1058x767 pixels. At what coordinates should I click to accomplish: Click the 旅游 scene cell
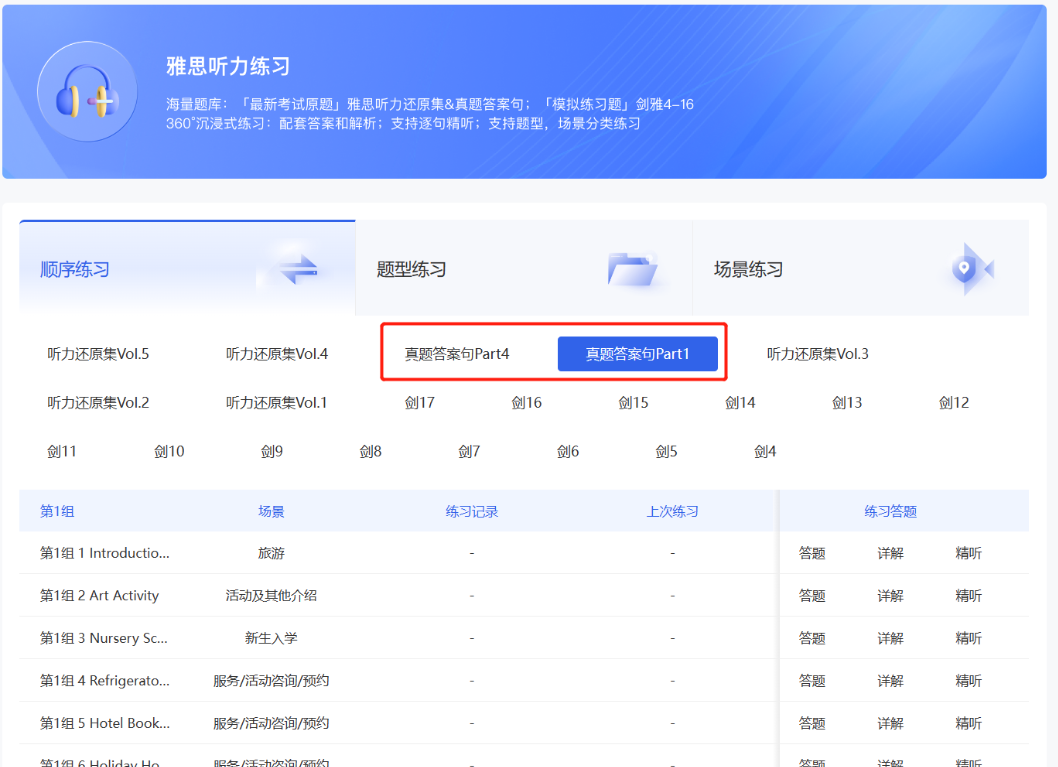coord(271,553)
